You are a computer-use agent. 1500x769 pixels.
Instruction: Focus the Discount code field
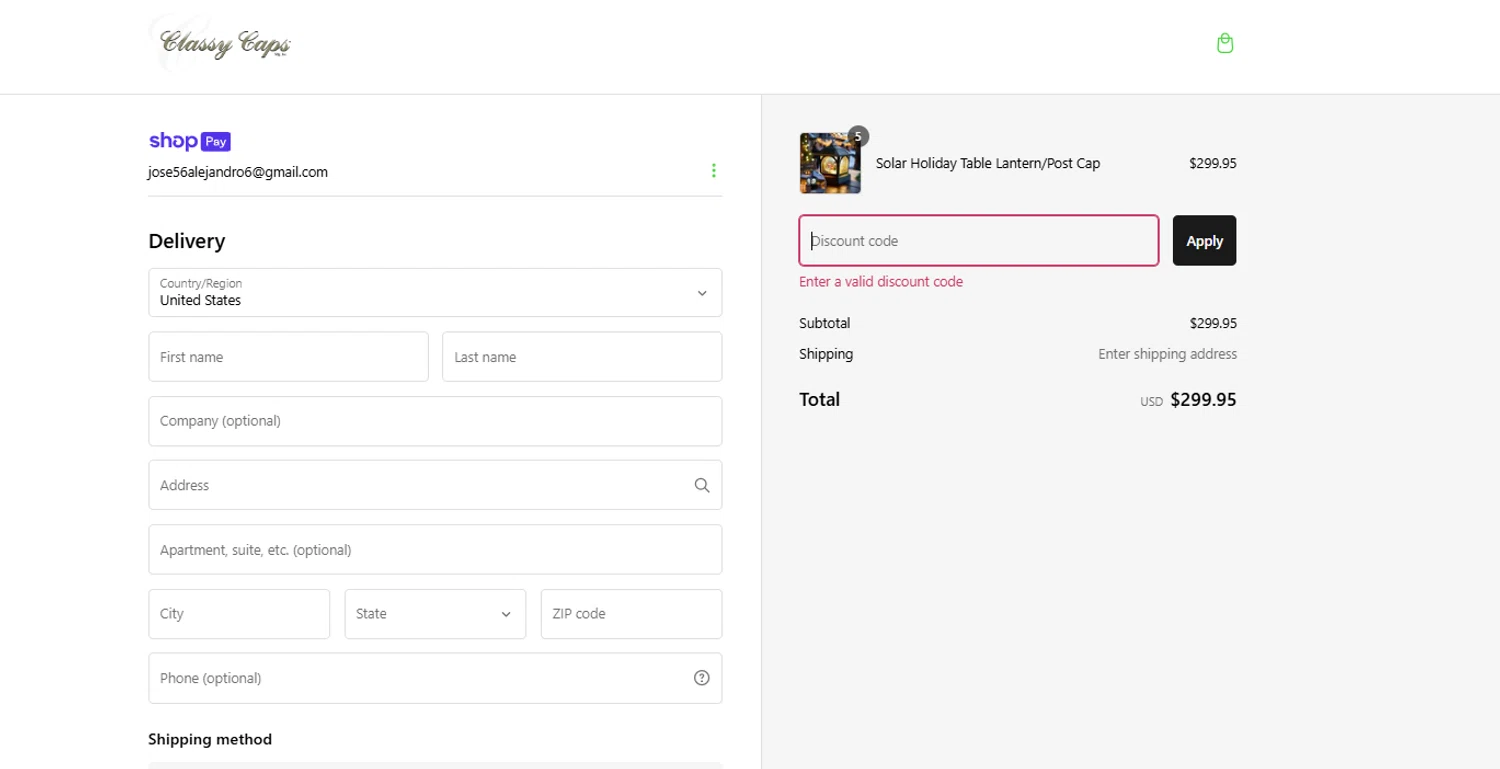click(978, 241)
